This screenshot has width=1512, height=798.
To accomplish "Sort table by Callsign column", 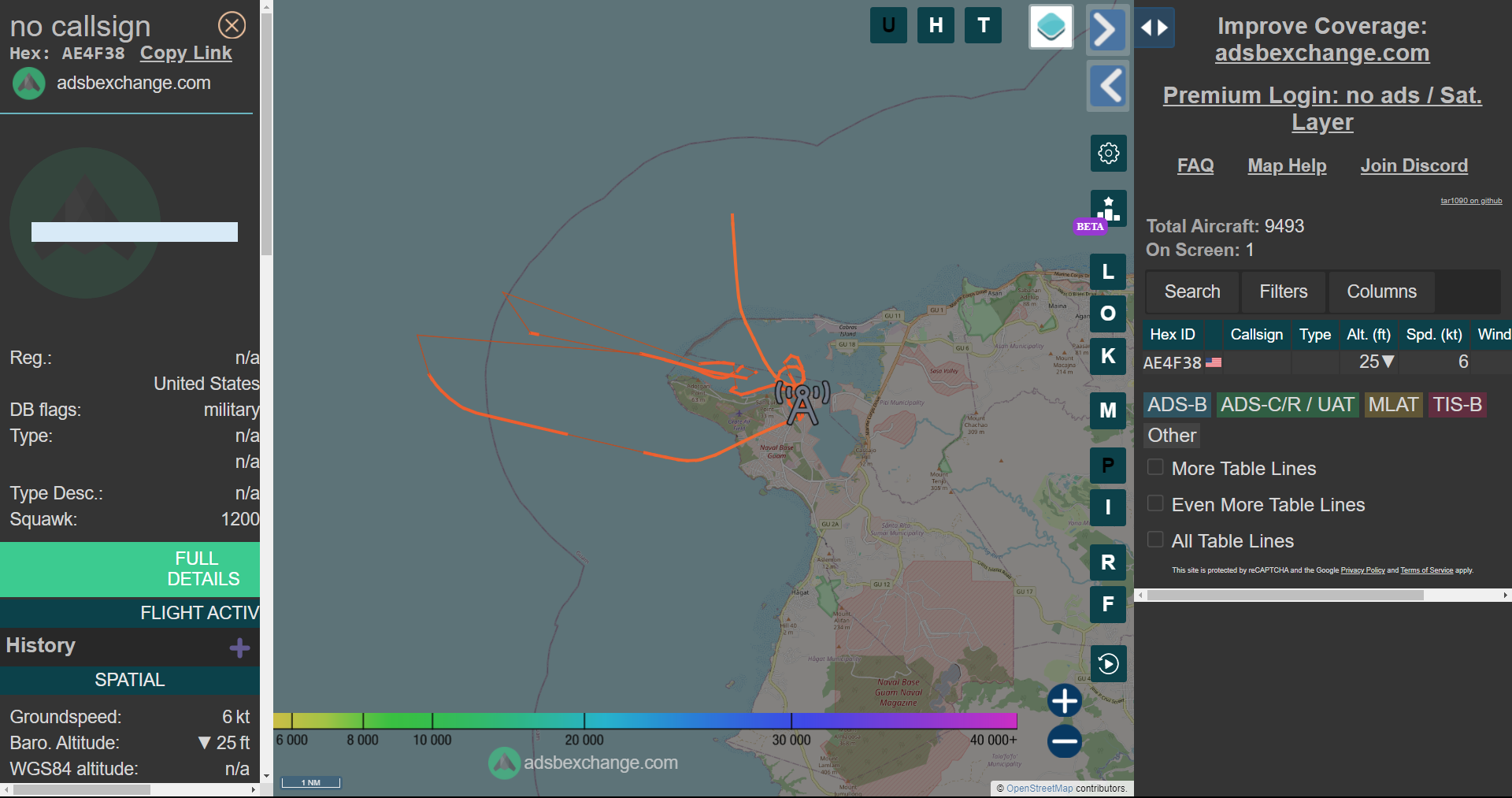I will 1256,334.
